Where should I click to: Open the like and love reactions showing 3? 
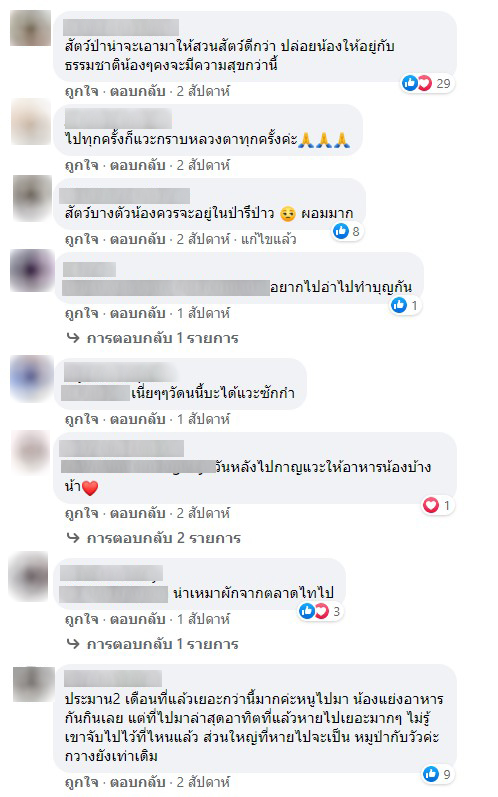(320, 611)
